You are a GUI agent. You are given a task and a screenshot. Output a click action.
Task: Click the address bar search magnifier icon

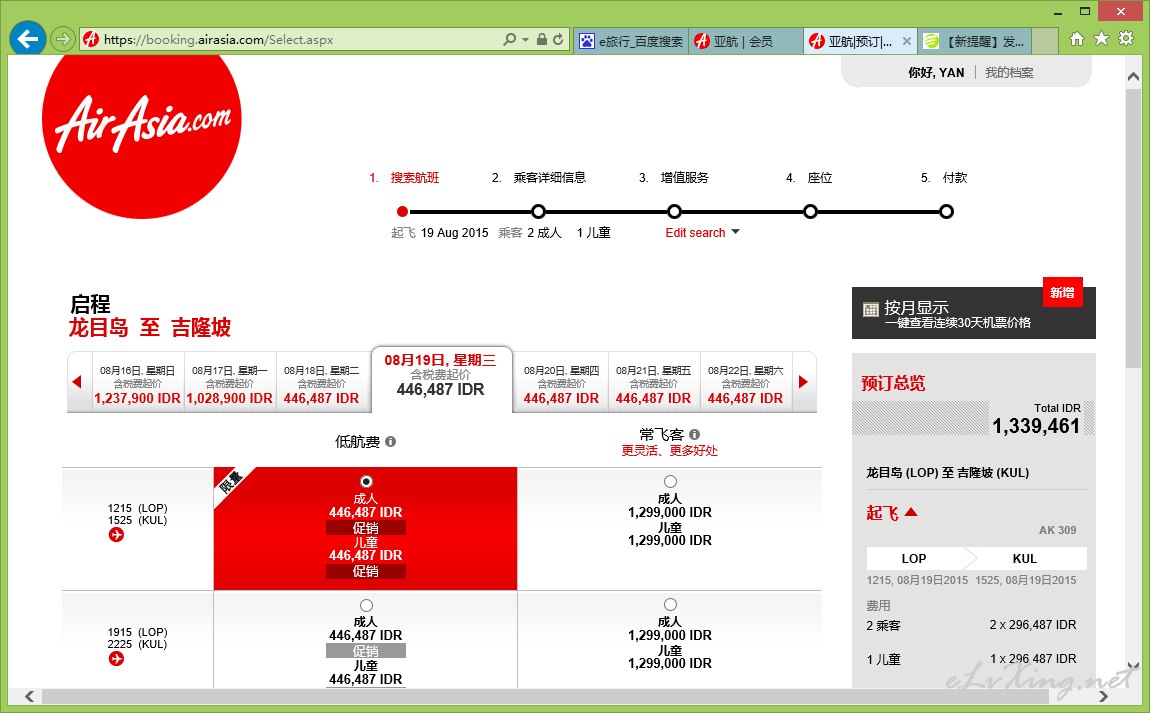point(510,40)
